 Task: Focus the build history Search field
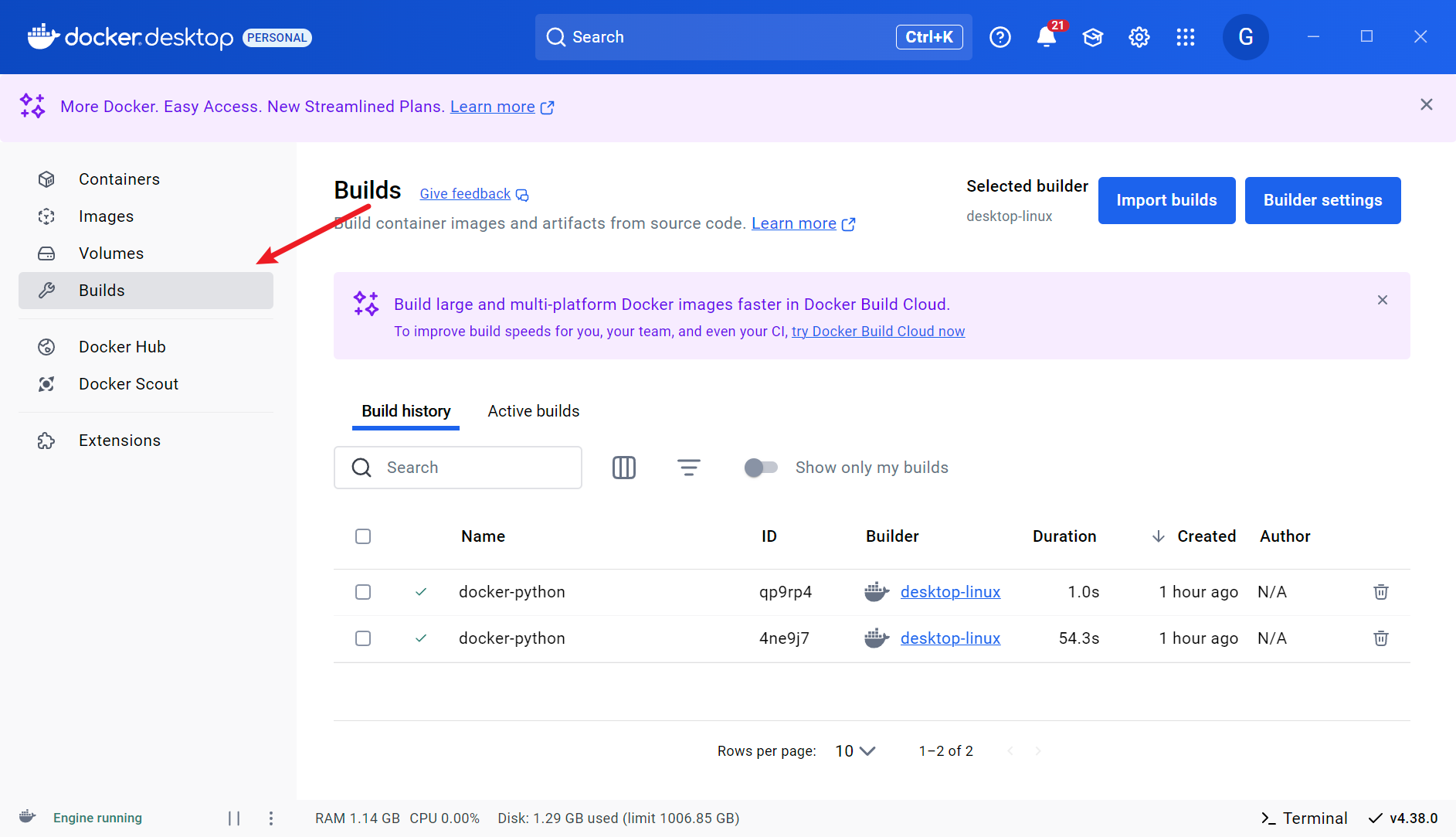(458, 468)
